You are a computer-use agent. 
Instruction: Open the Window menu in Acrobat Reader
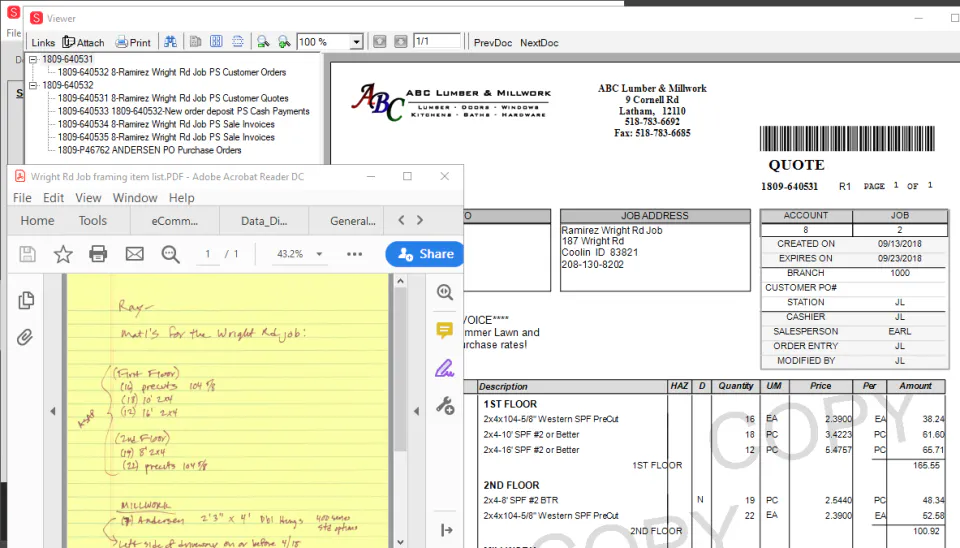pos(135,198)
